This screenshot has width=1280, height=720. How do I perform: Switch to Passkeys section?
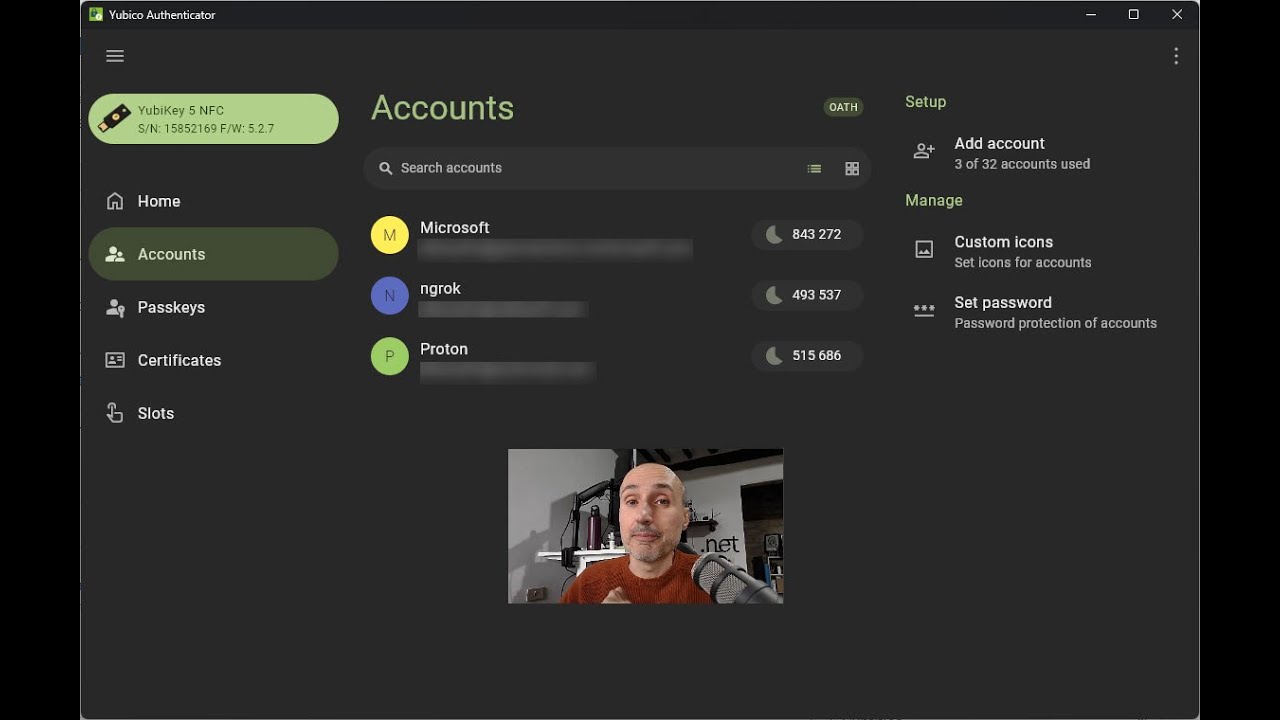click(213, 307)
